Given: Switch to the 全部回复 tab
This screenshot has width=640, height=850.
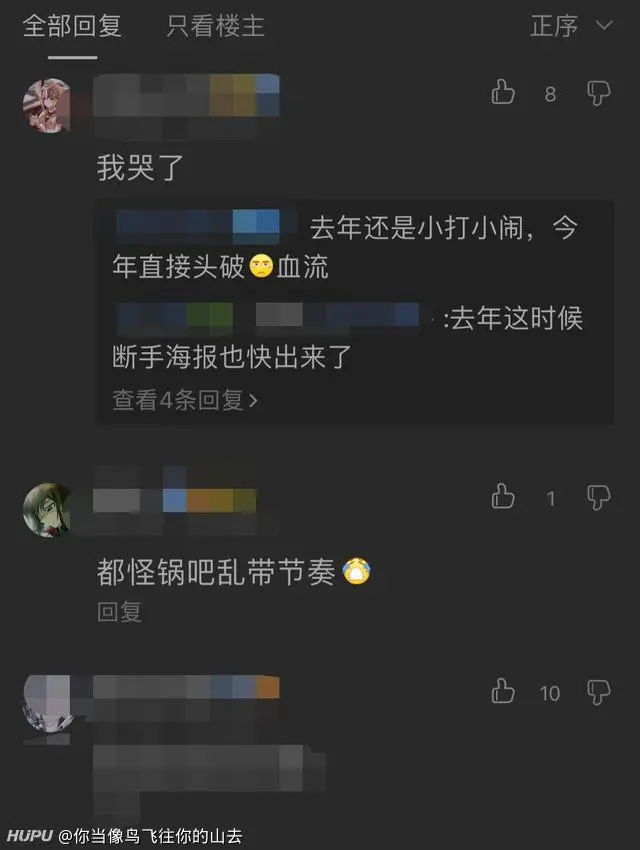Looking at the screenshot, I should coord(72,26).
